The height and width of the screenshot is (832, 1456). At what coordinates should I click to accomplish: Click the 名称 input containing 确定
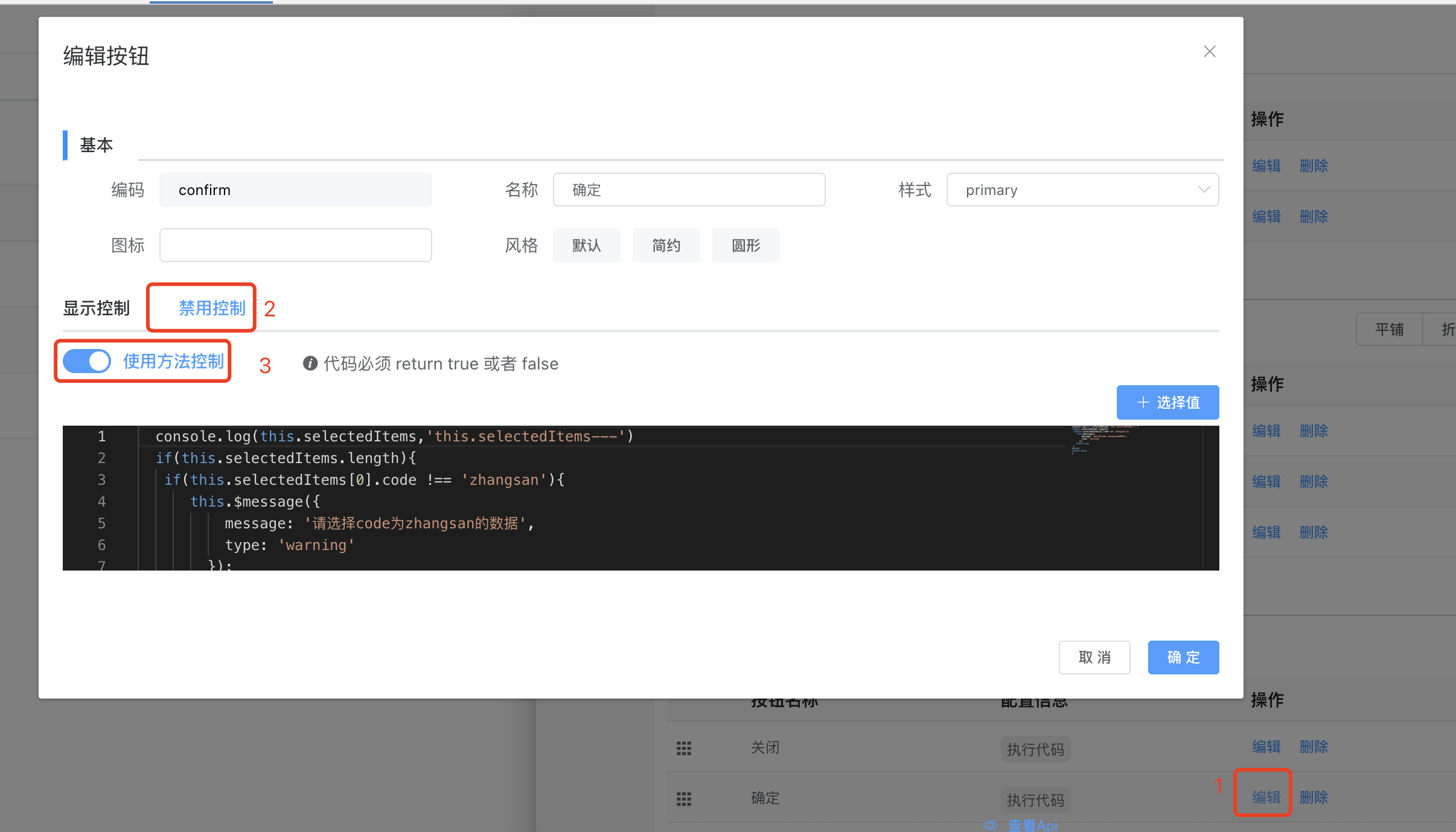pyautogui.click(x=688, y=190)
